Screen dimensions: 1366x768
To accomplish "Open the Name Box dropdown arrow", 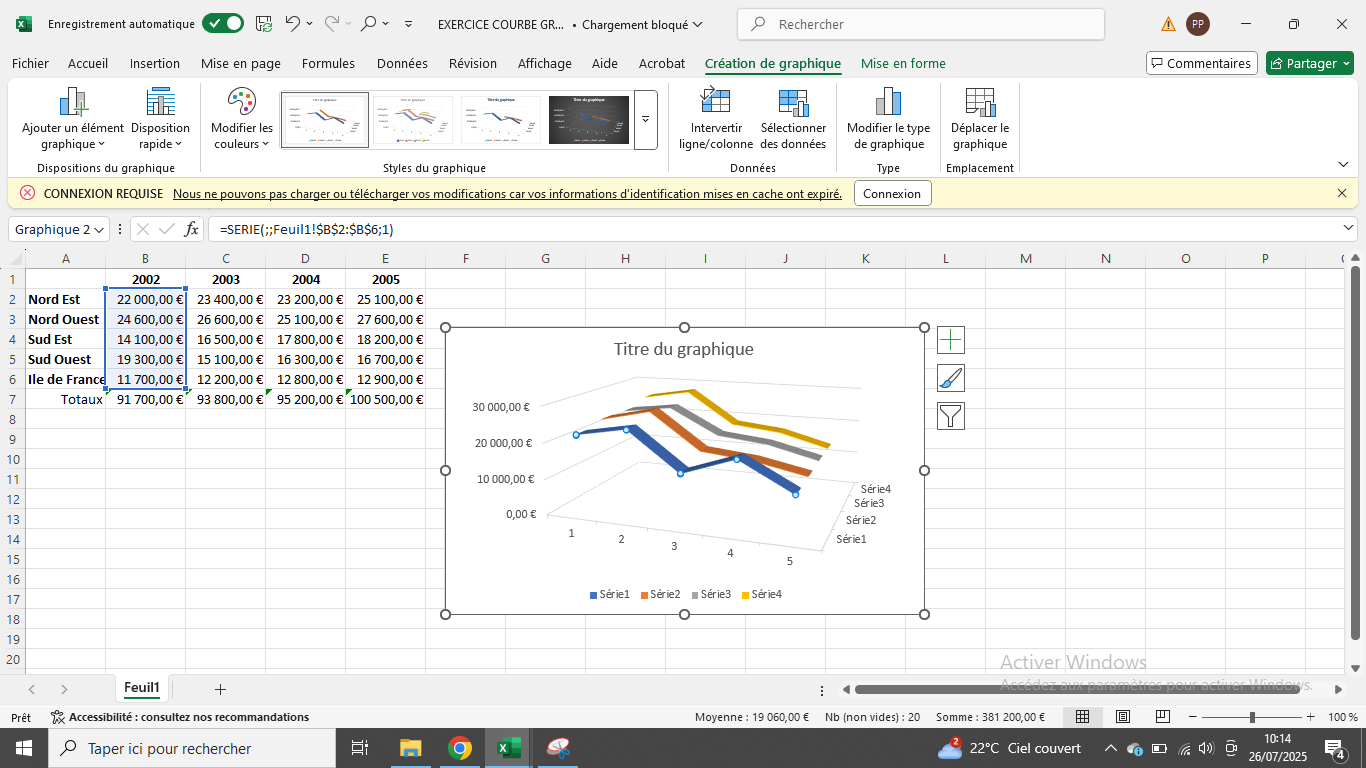I will click(98, 229).
